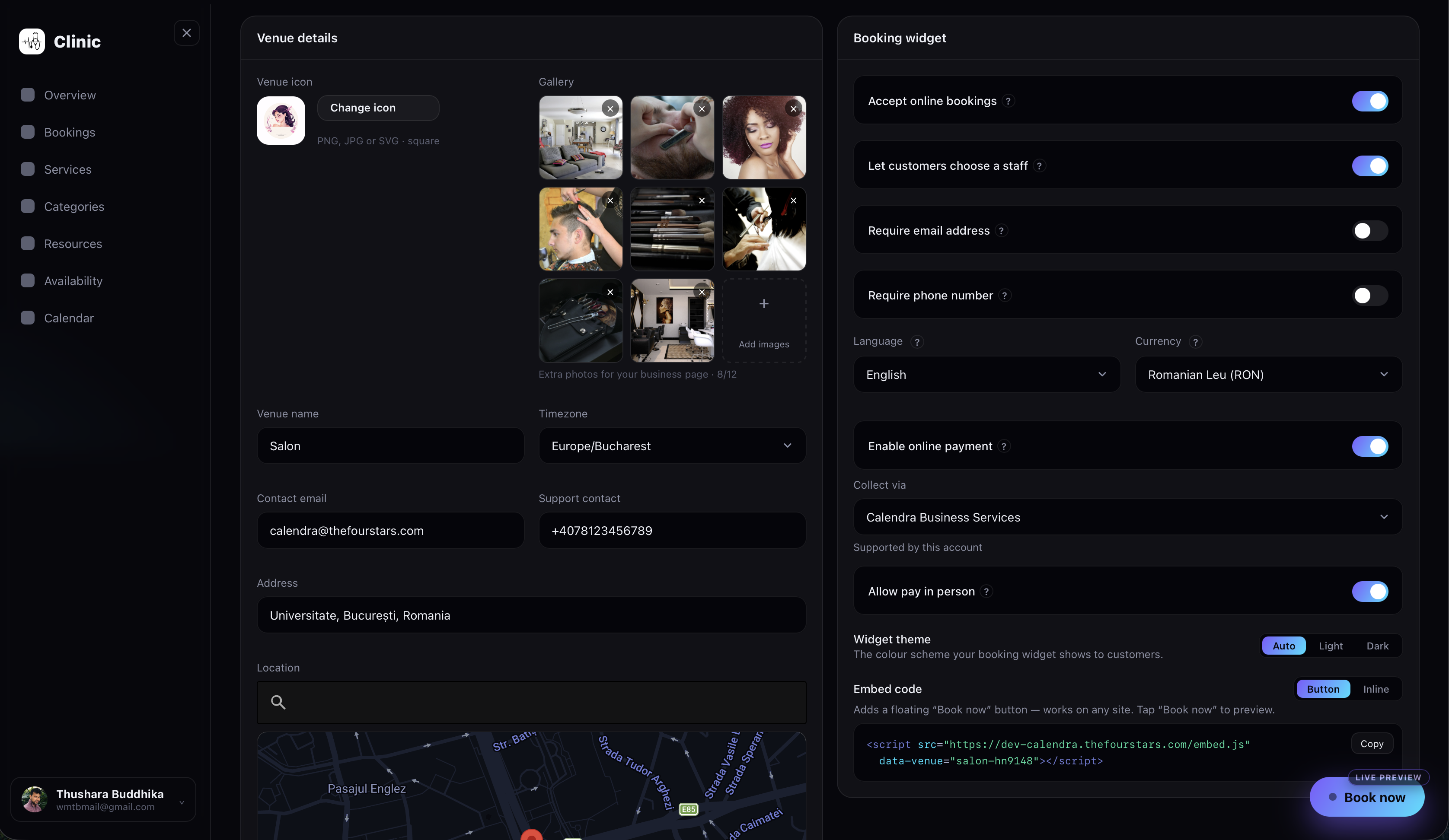Enable Require email address switch
The width and height of the screenshot is (1449, 840).
[1369, 231]
